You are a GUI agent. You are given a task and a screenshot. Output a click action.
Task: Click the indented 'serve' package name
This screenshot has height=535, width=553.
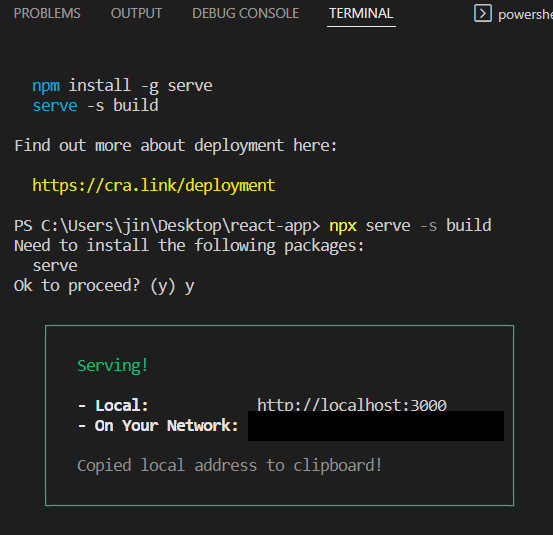[55, 266]
